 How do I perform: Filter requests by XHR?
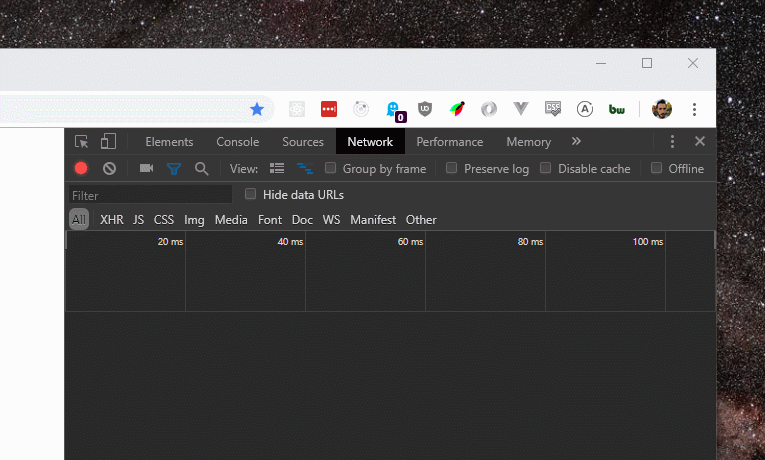[x=112, y=220]
